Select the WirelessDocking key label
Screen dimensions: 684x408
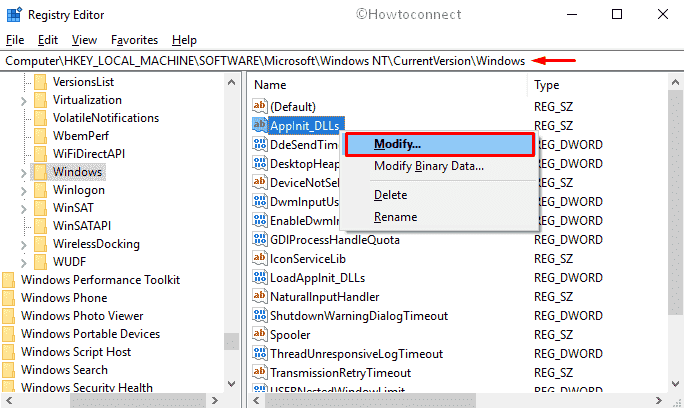point(96,244)
